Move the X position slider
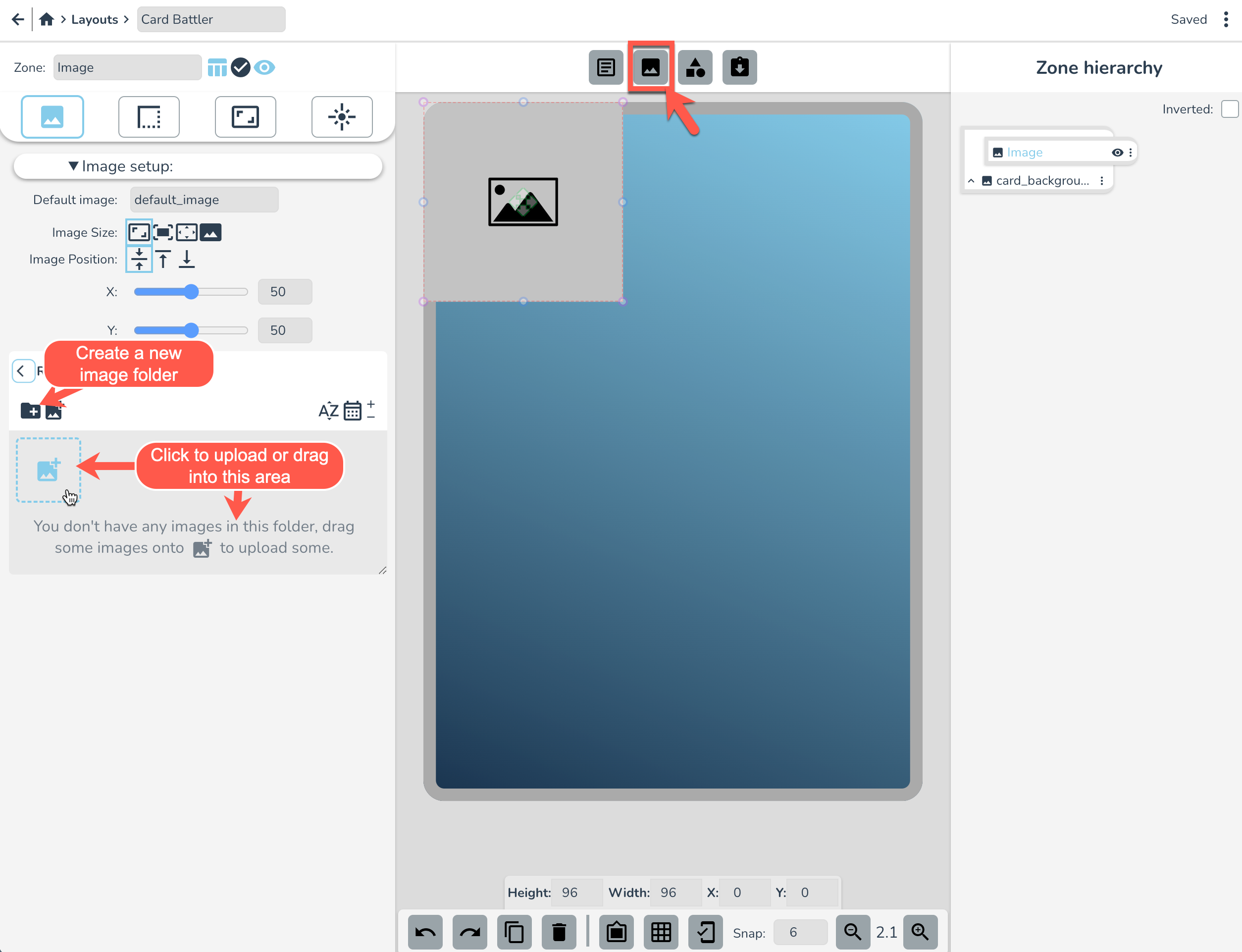 click(191, 291)
